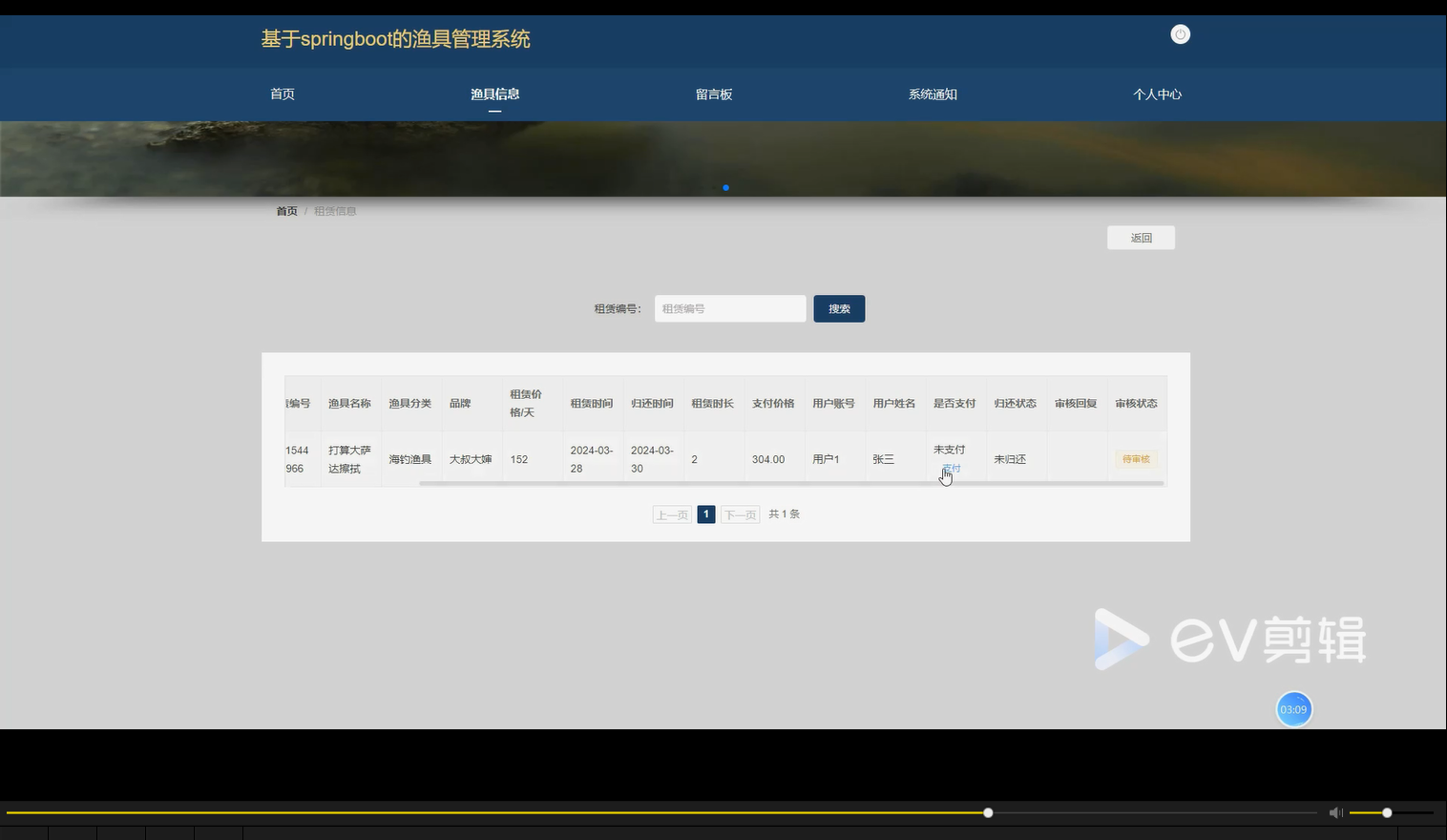Click the 租赁时间 column header
Screen dimensions: 1447x840
[x=592, y=404]
